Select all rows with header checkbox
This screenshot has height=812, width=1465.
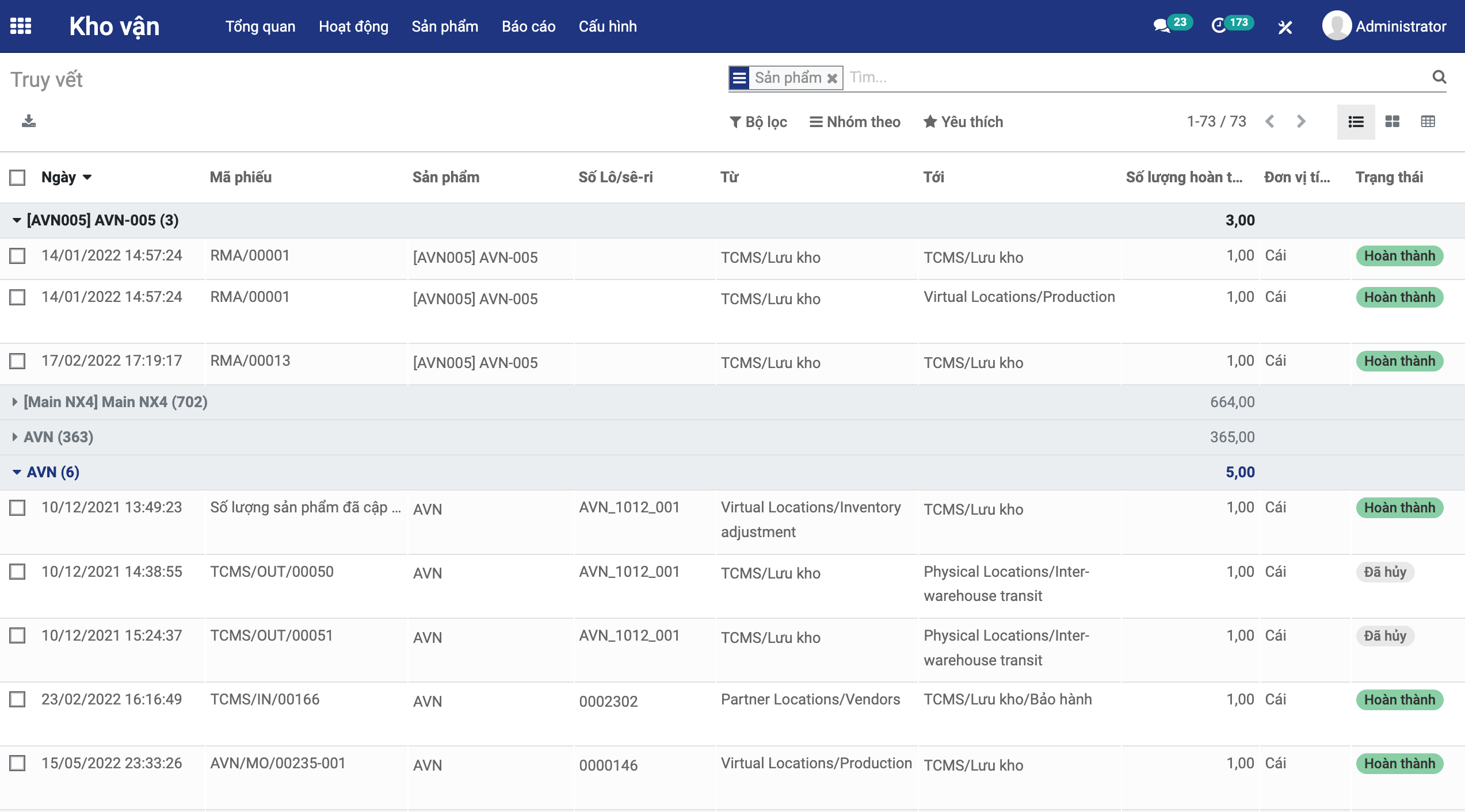(x=18, y=177)
